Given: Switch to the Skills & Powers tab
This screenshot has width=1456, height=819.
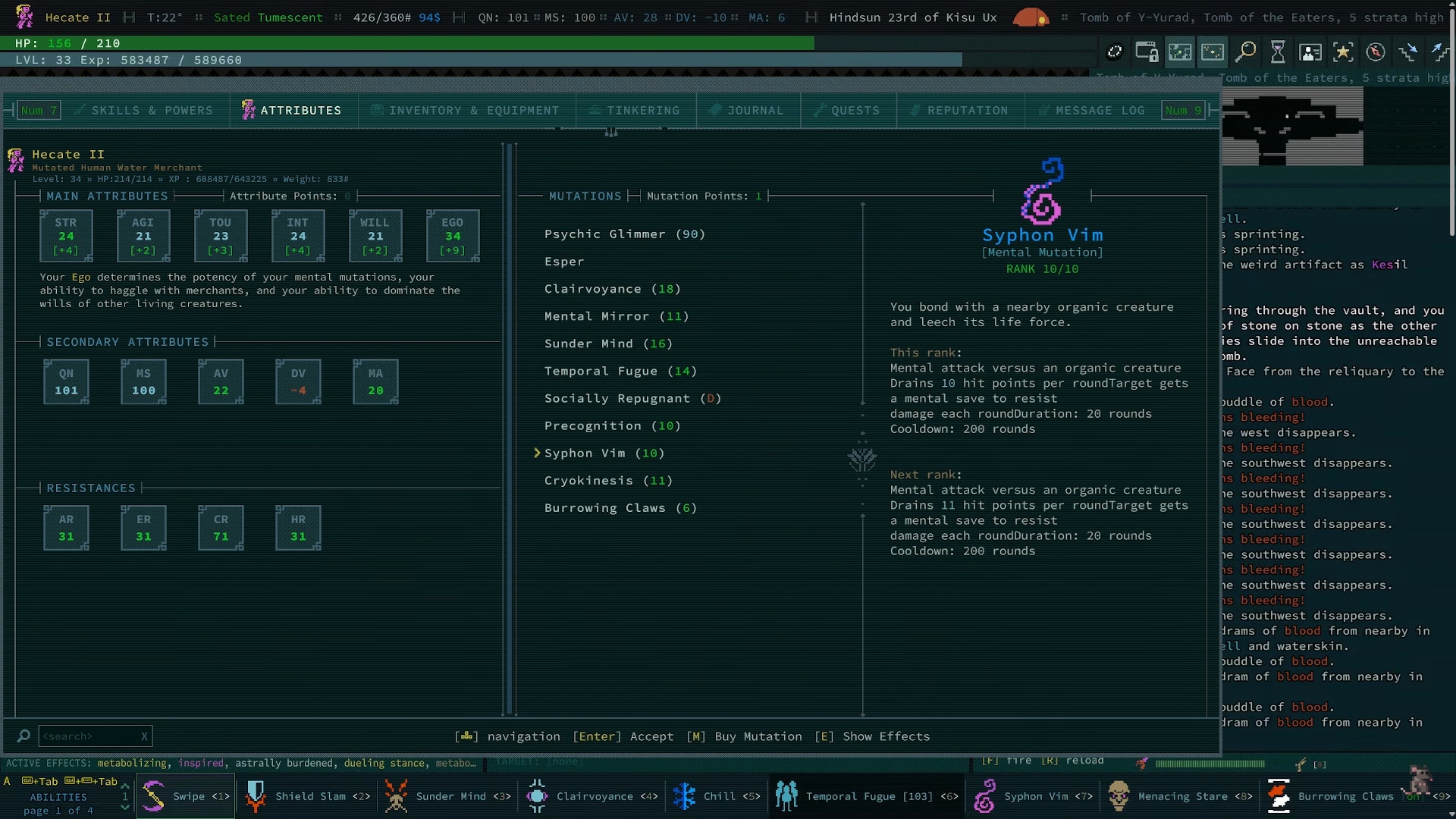Looking at the screenshot, I should click(x=152, y=110).
